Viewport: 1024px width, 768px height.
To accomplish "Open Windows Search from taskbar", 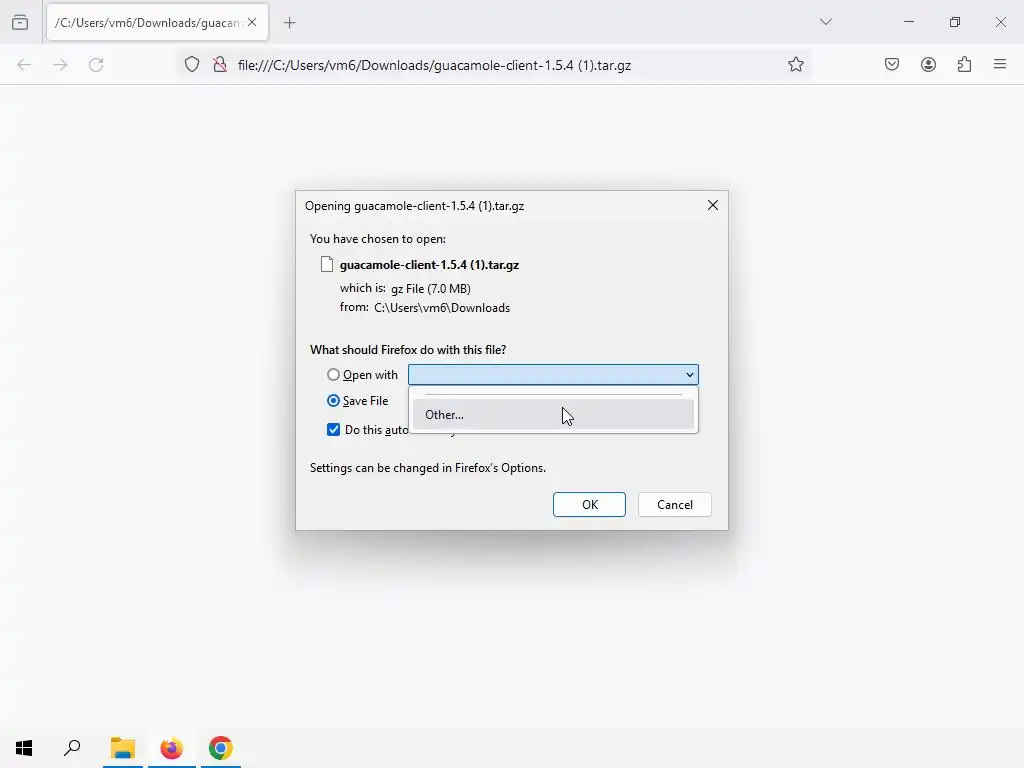I will coord(72,748).
